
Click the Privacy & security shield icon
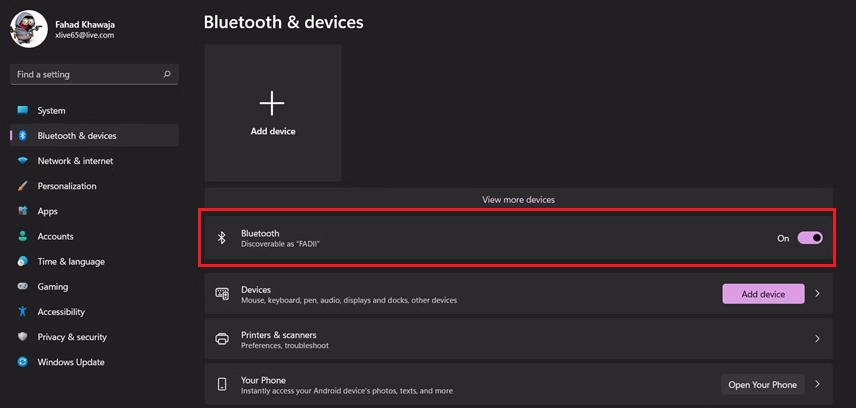pyautogui.click(x=22, y=336)
